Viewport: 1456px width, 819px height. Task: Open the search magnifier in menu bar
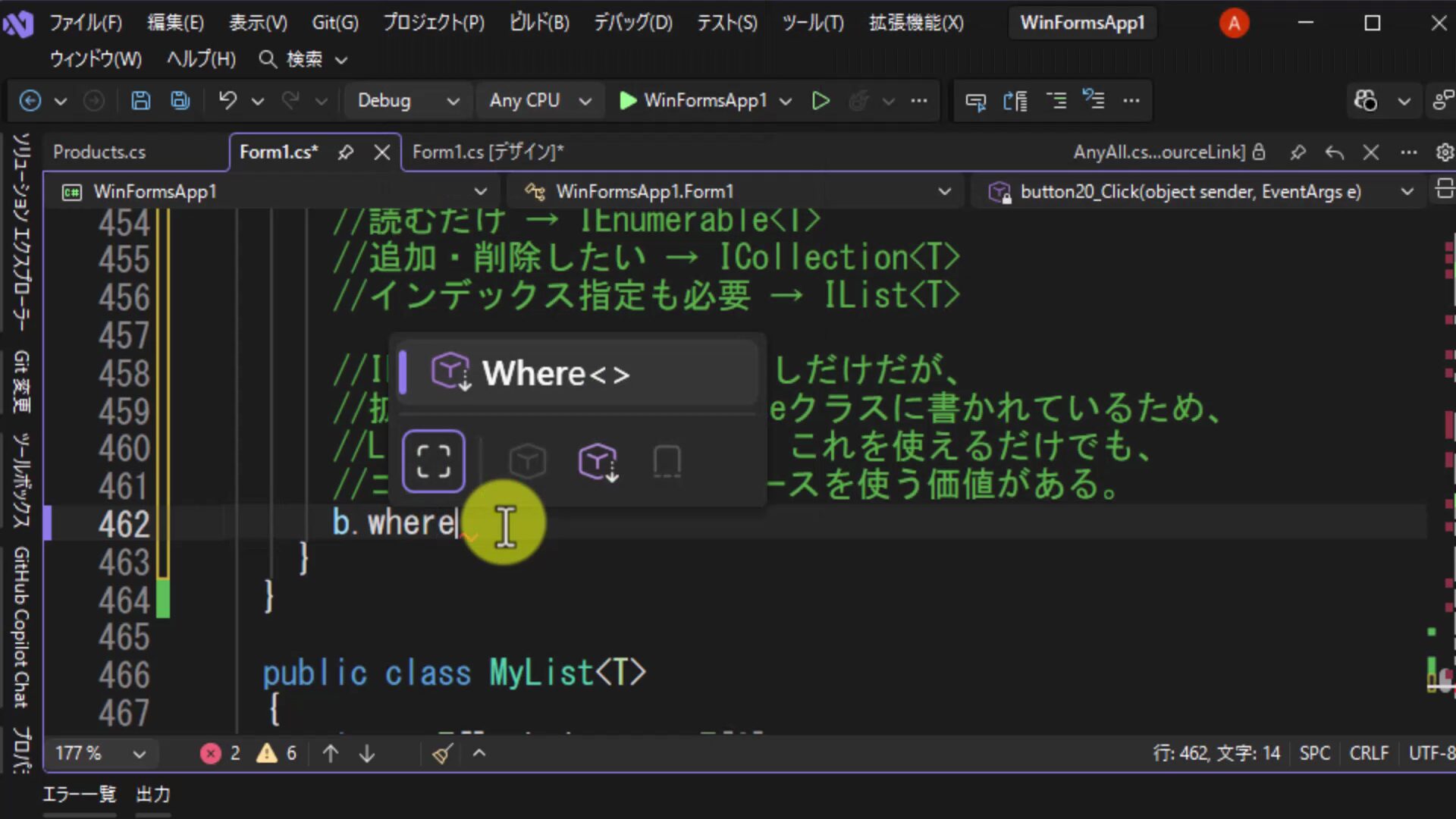[x=268, y=59]
